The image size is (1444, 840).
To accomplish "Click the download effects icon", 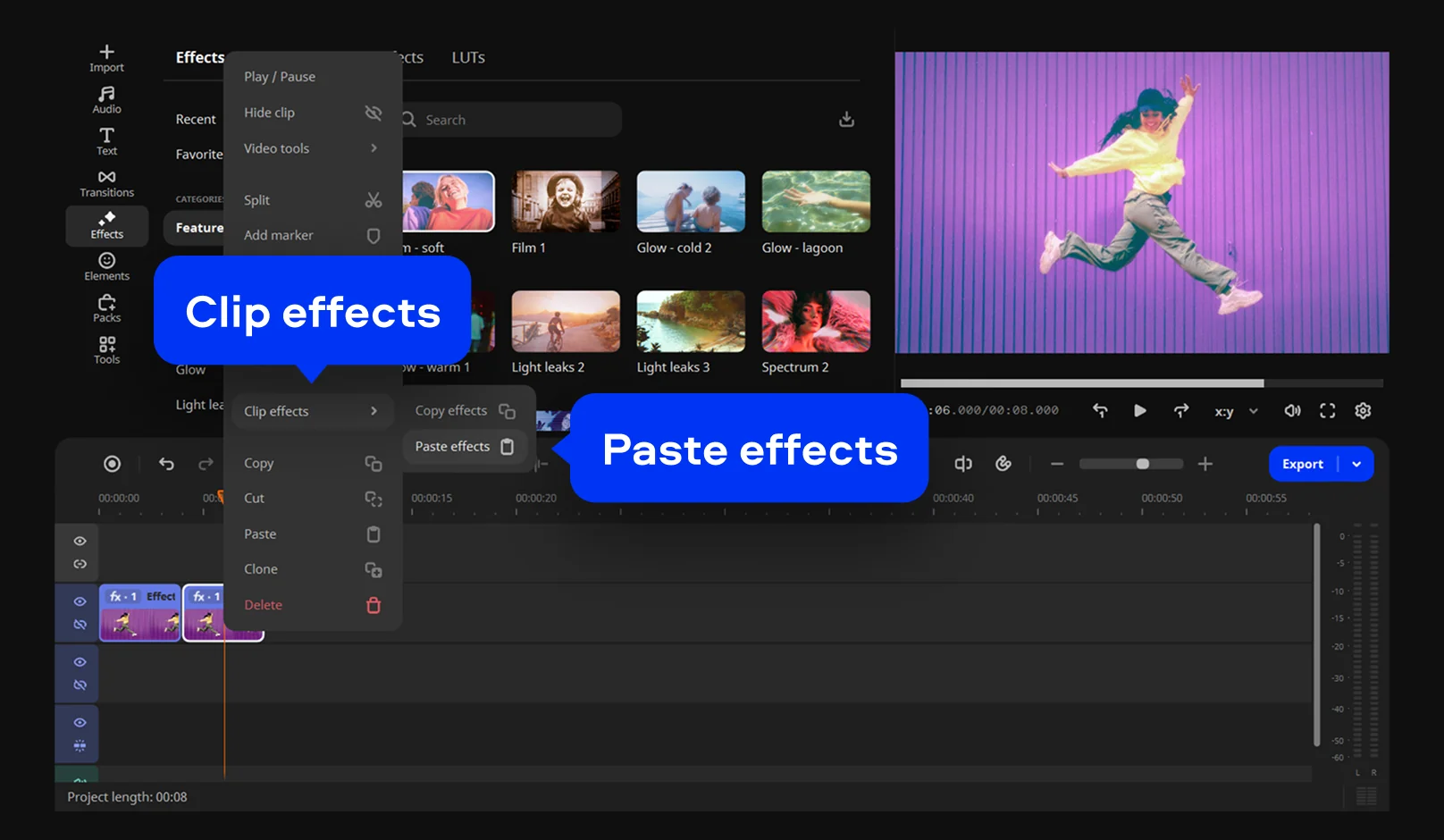I will point(846,120).
